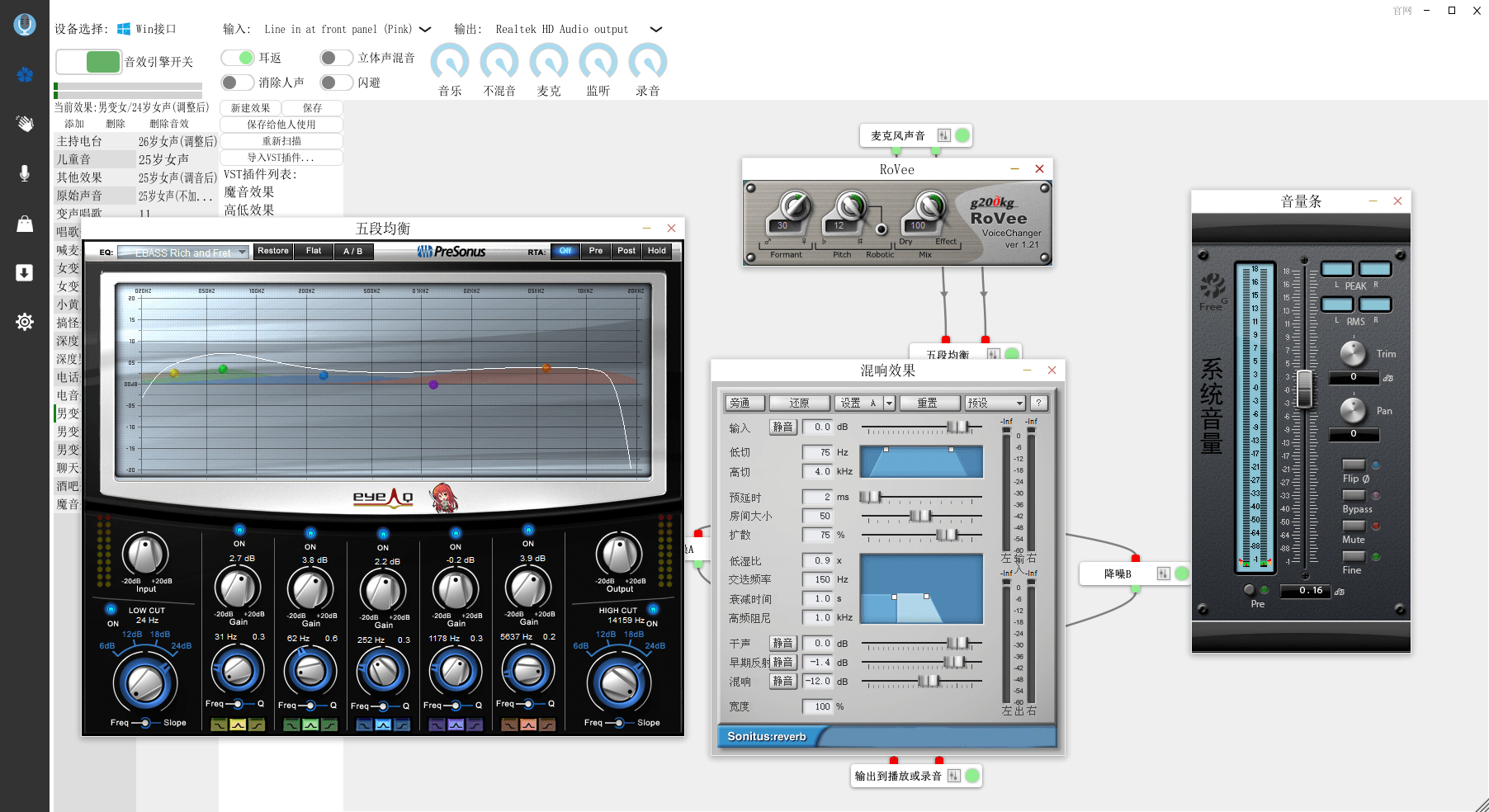Click the 旁通 button in 混响效果
Image resolution: width=1489 pixels, height=812 pixels.
(x=744, y=403)
